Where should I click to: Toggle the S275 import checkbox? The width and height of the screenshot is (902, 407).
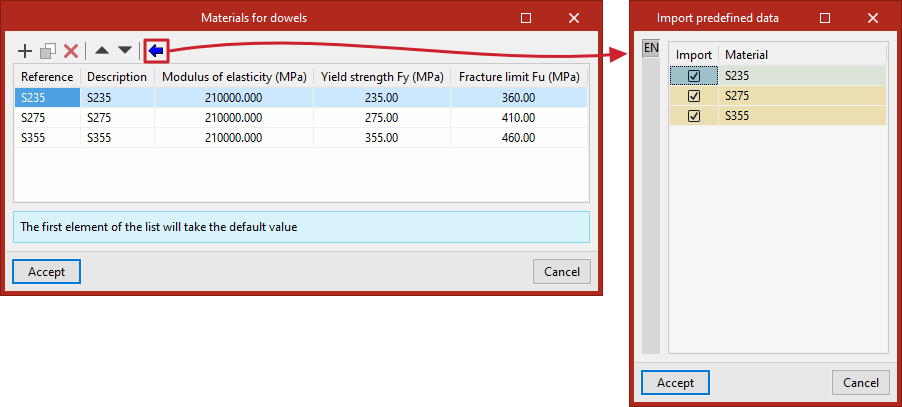(x=694, y=96)
